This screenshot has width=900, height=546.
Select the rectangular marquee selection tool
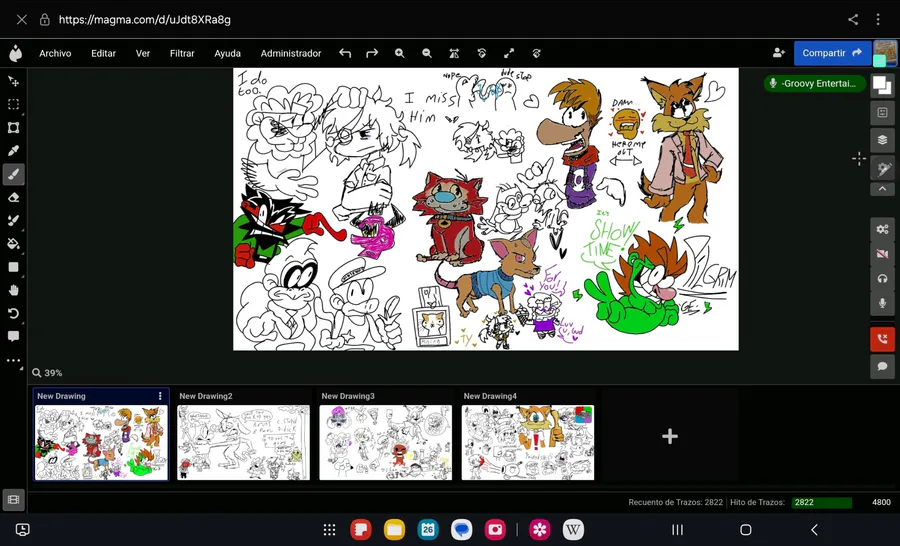click(x=14, y=104)
